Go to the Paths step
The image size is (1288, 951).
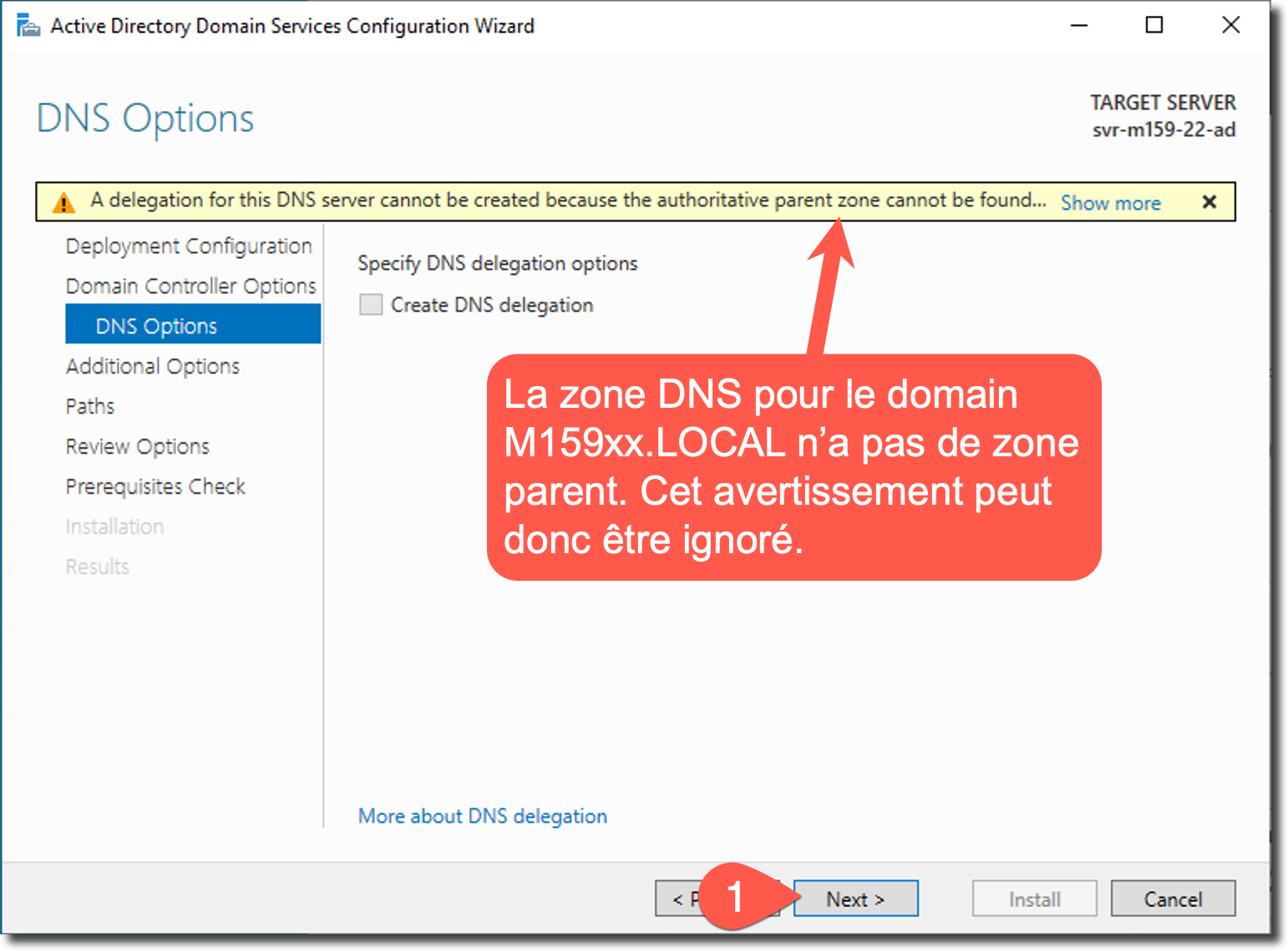pos(90,406)
